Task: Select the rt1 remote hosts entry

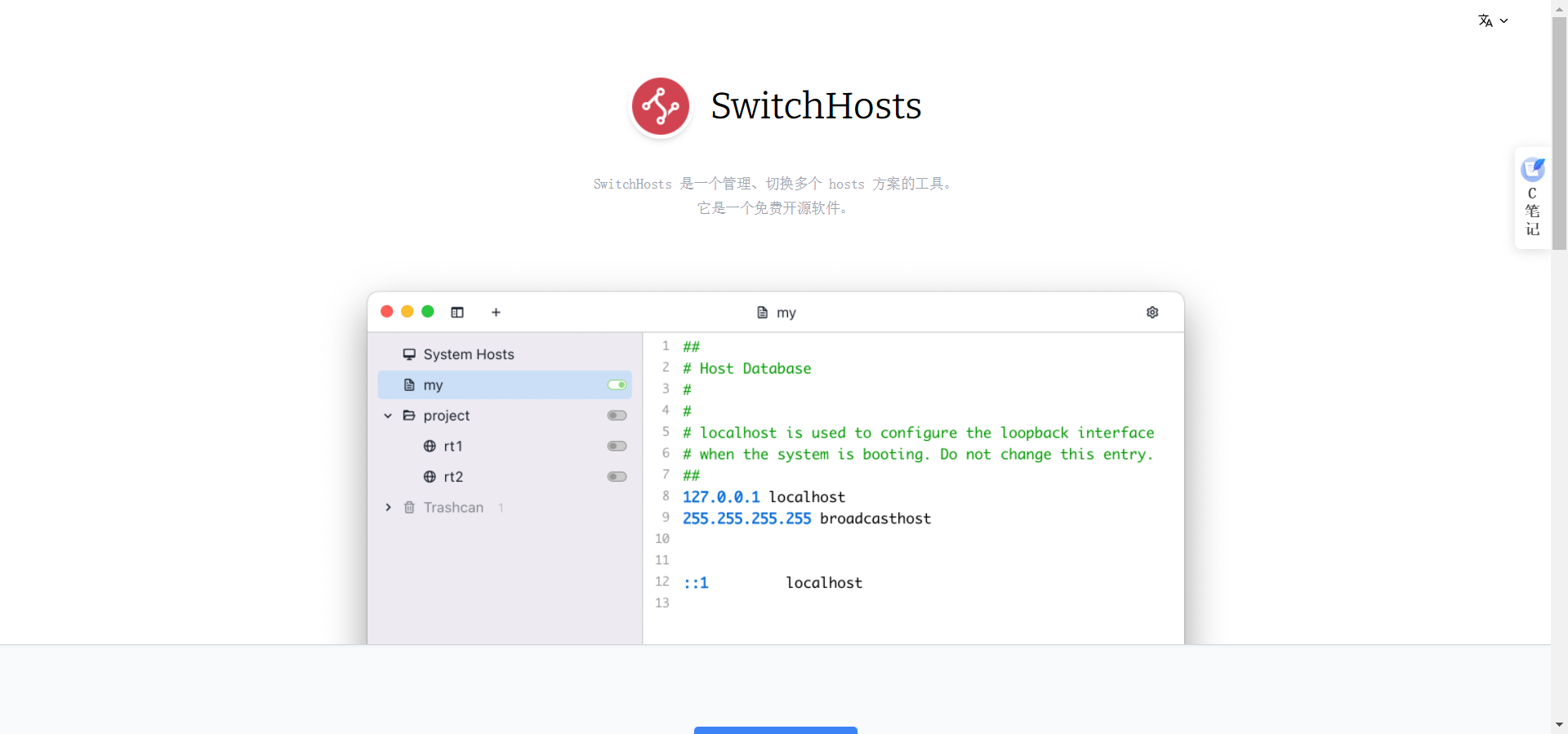Action: (x=505, y=446)
